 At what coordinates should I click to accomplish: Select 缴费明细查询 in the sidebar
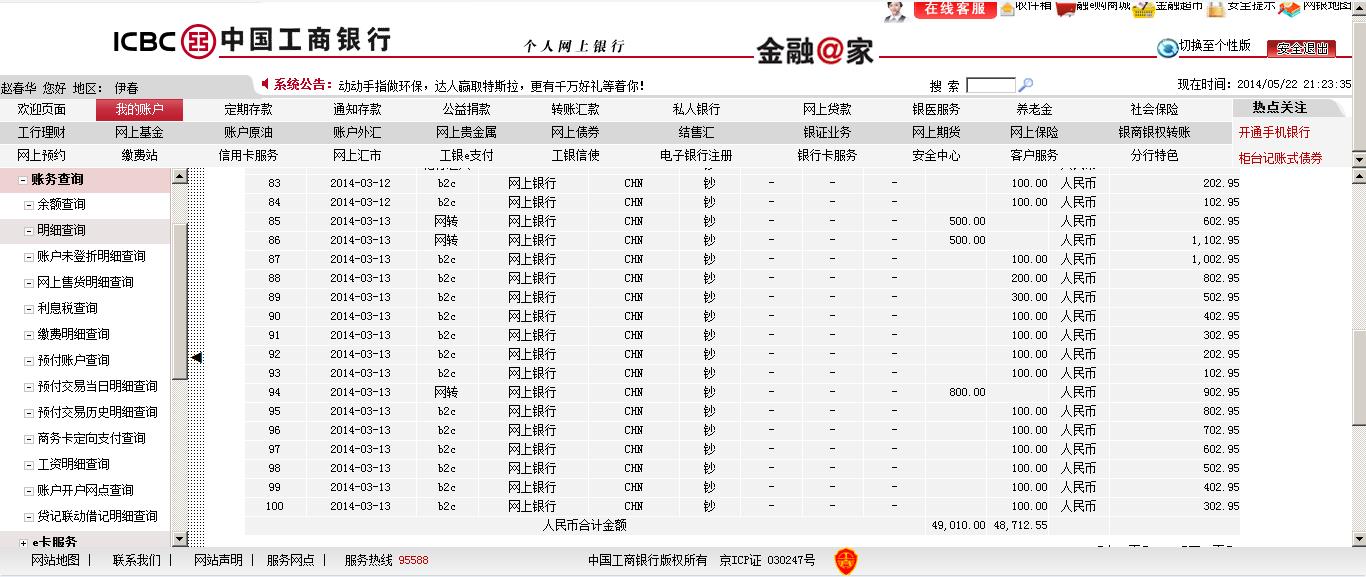73,334
